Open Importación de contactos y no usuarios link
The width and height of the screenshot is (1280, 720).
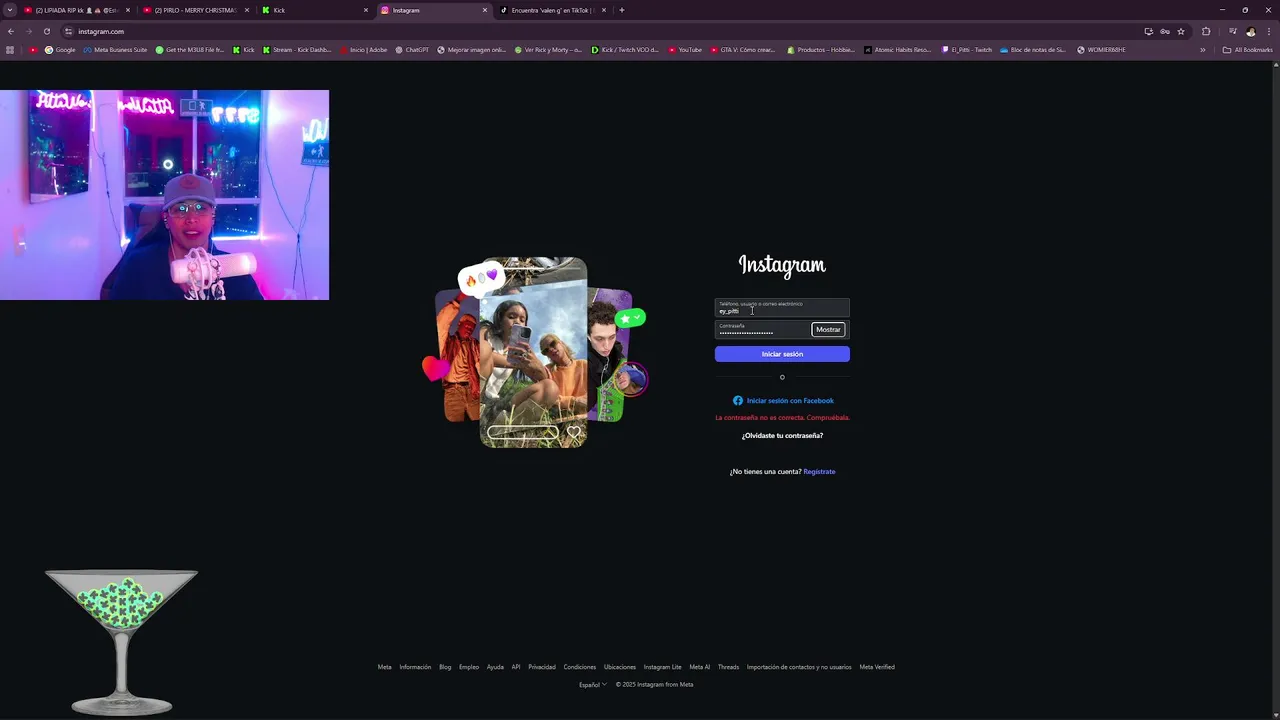[x=799, y=667]
